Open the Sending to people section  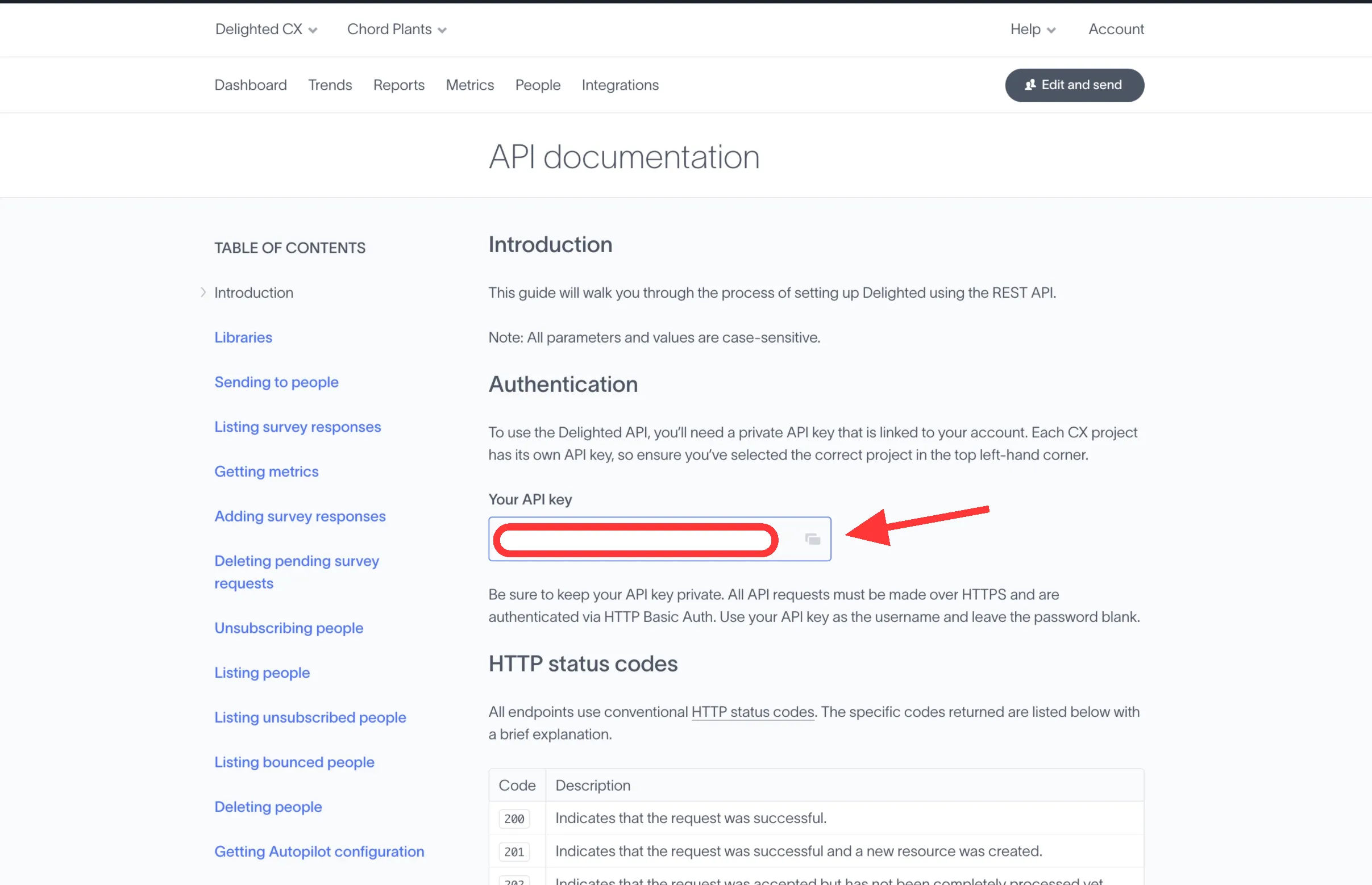click(x=277, y=382)
